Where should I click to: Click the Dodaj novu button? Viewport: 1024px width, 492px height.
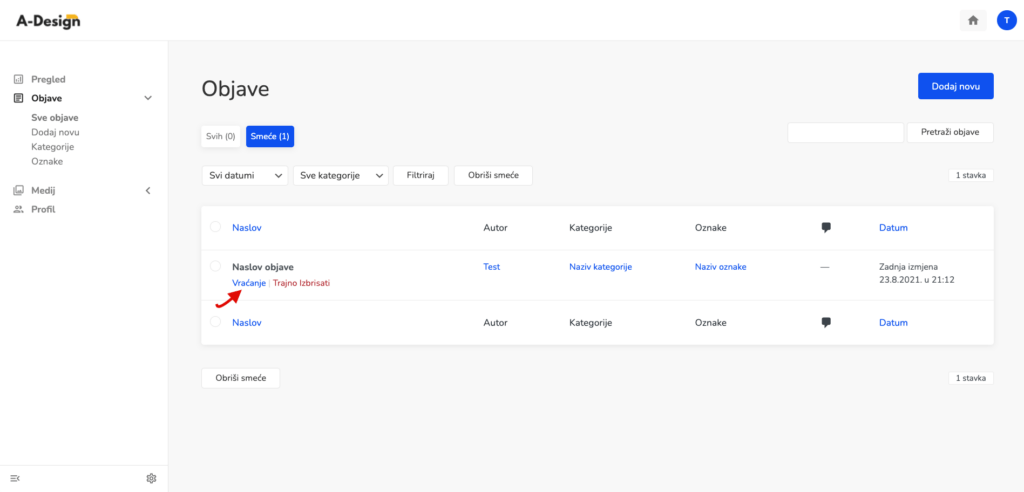tap(955, 86)
